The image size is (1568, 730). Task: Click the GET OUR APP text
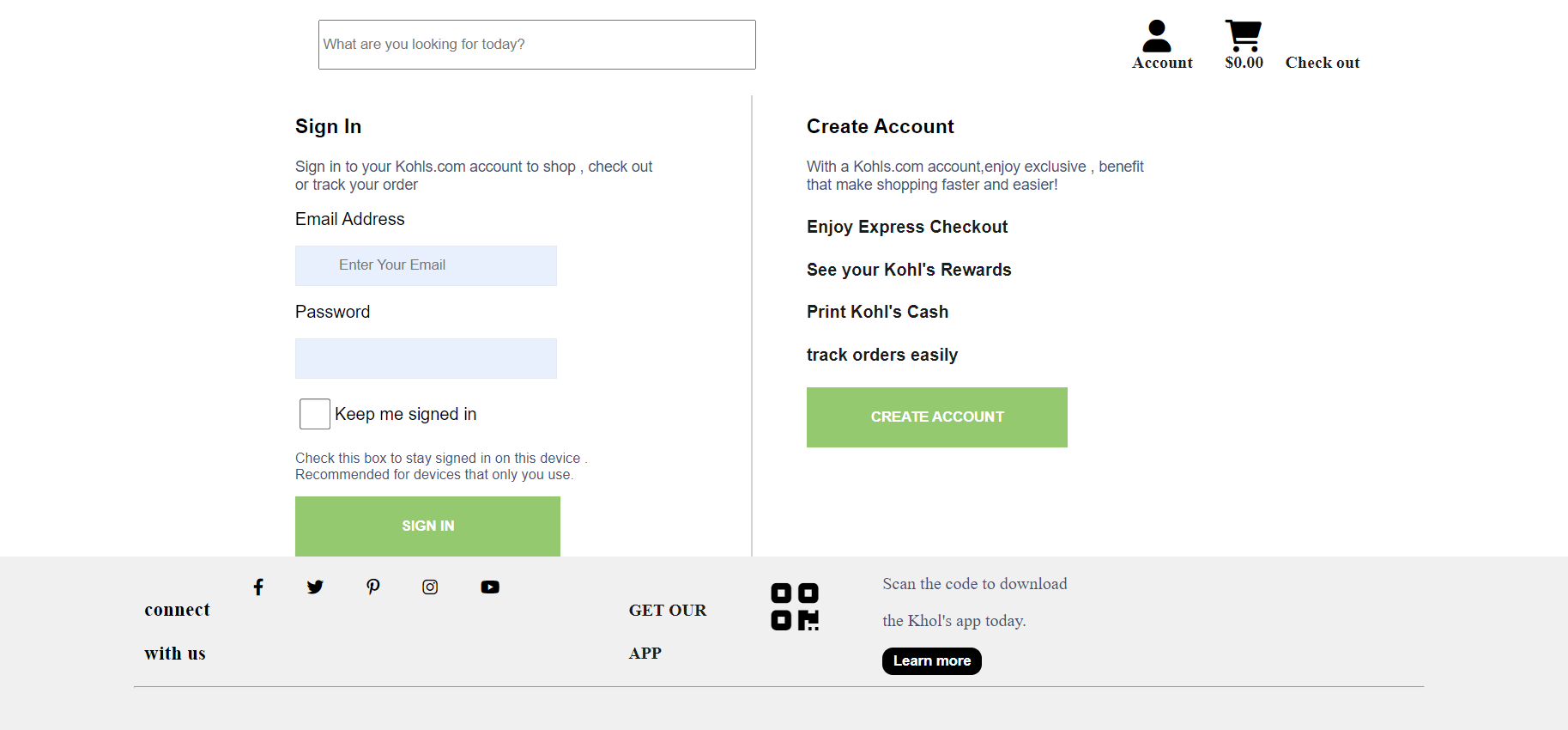(667, 631)
